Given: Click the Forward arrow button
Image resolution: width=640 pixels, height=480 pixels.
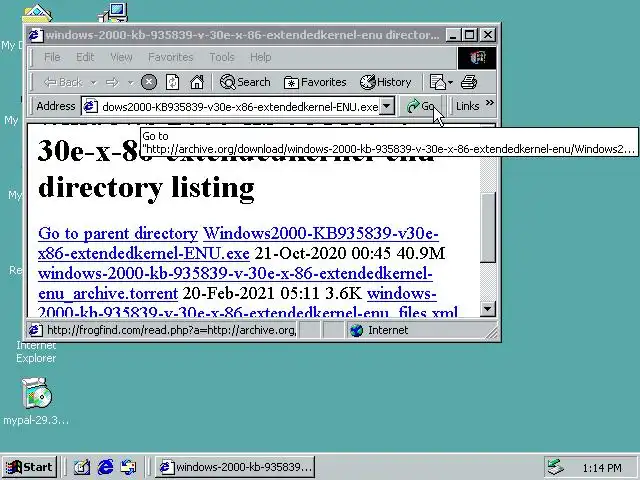Looking at the screenshot, I should pyautogui.click(x=113, y=82).
